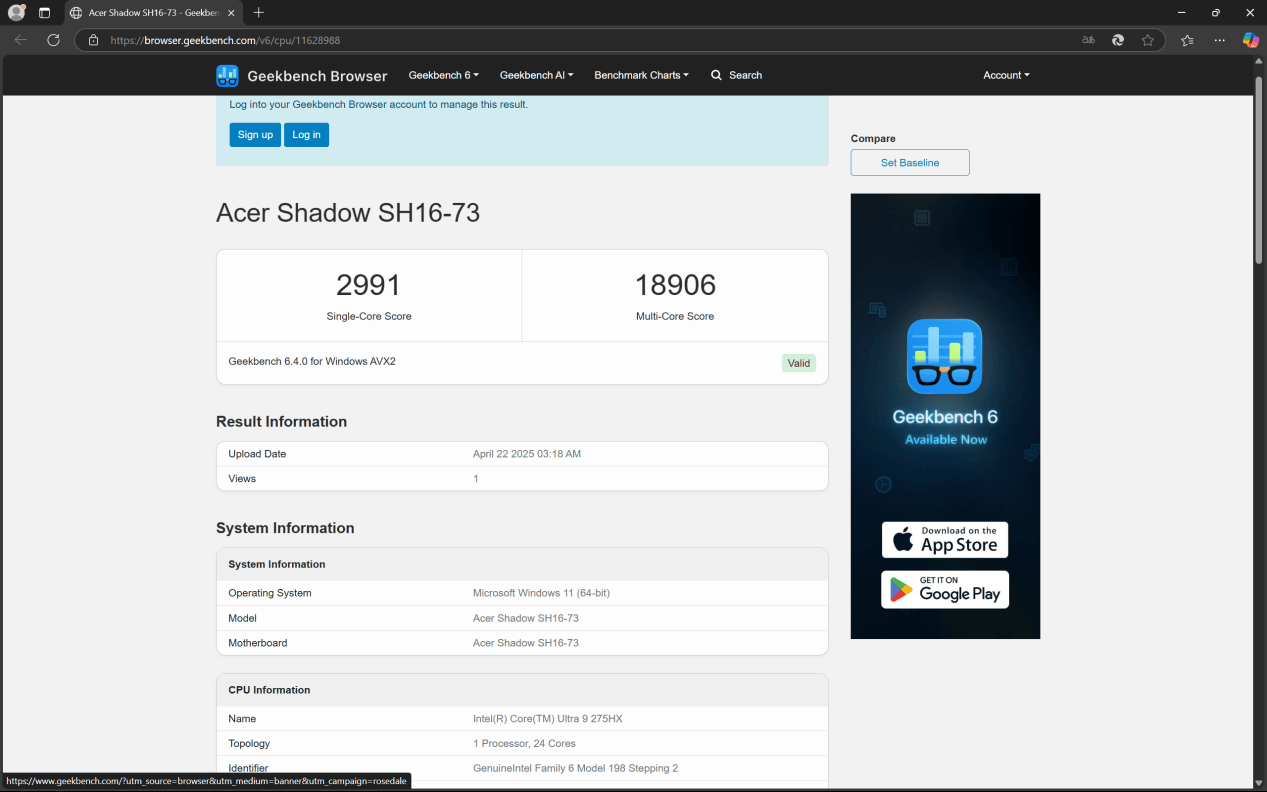Click the new tab plus icon
This screenshot has height=792, width=1267.
point(259,13)
